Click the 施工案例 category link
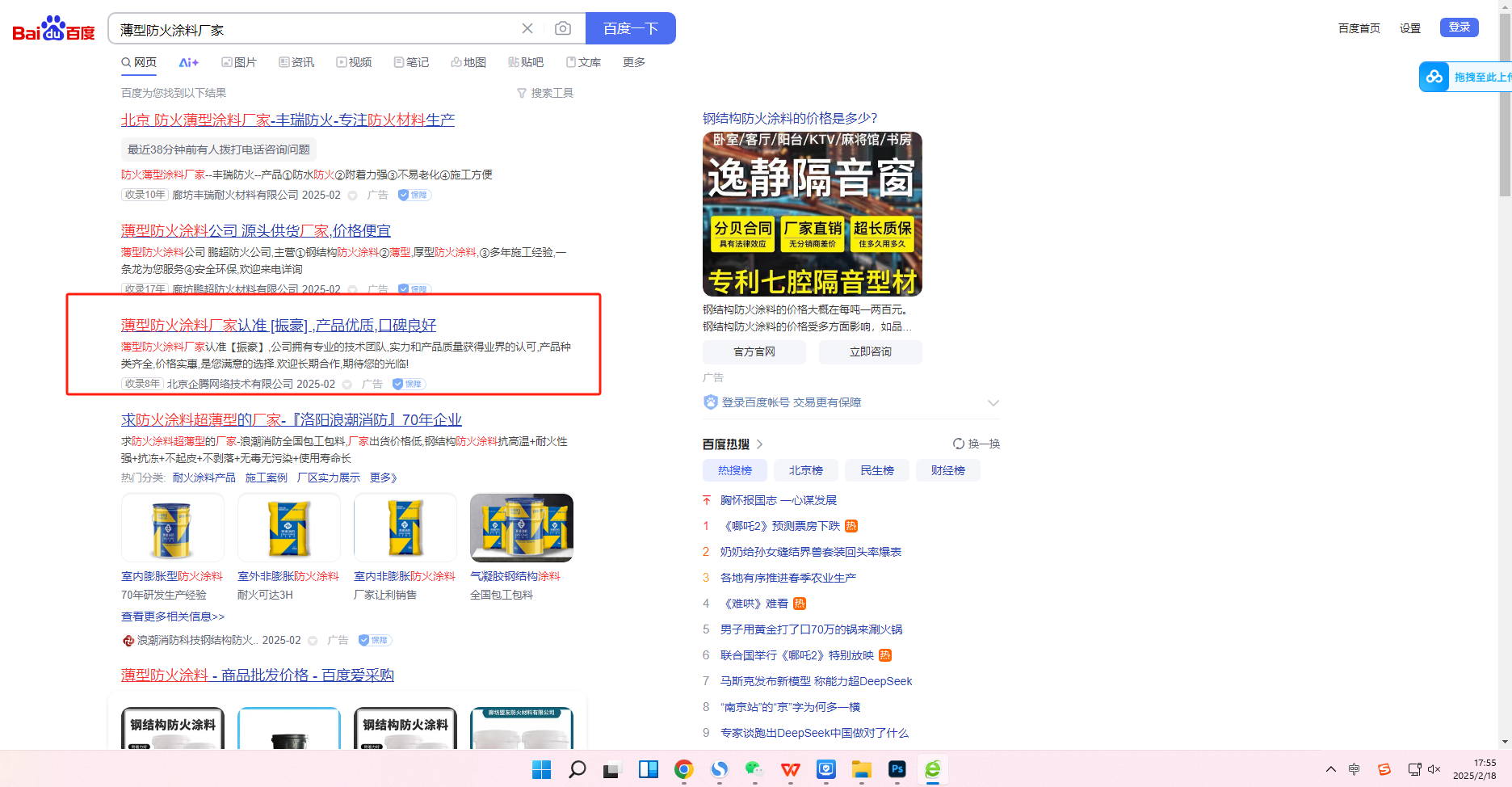The image size is (1512, 787). (267, 478)
